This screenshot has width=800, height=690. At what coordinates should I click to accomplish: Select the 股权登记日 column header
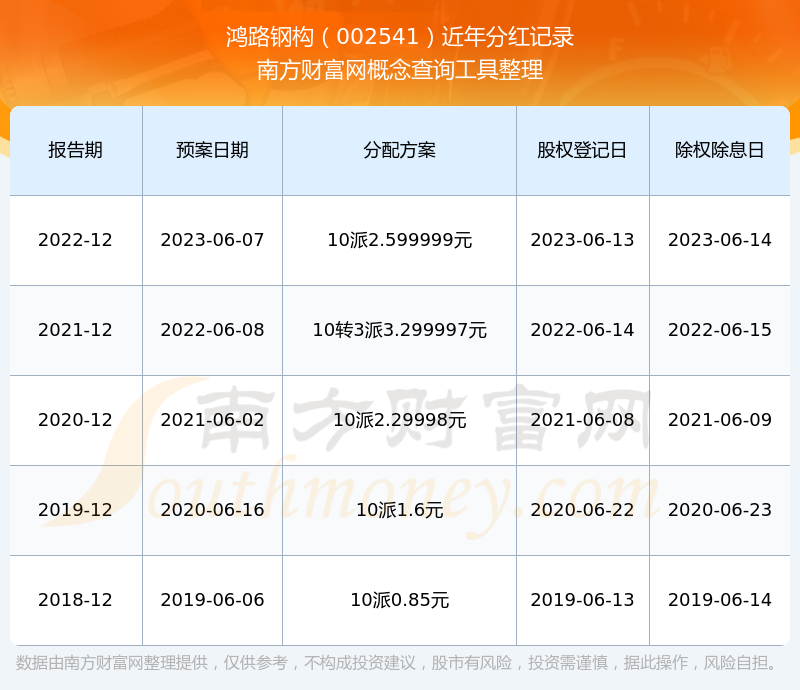pos(582,150)
